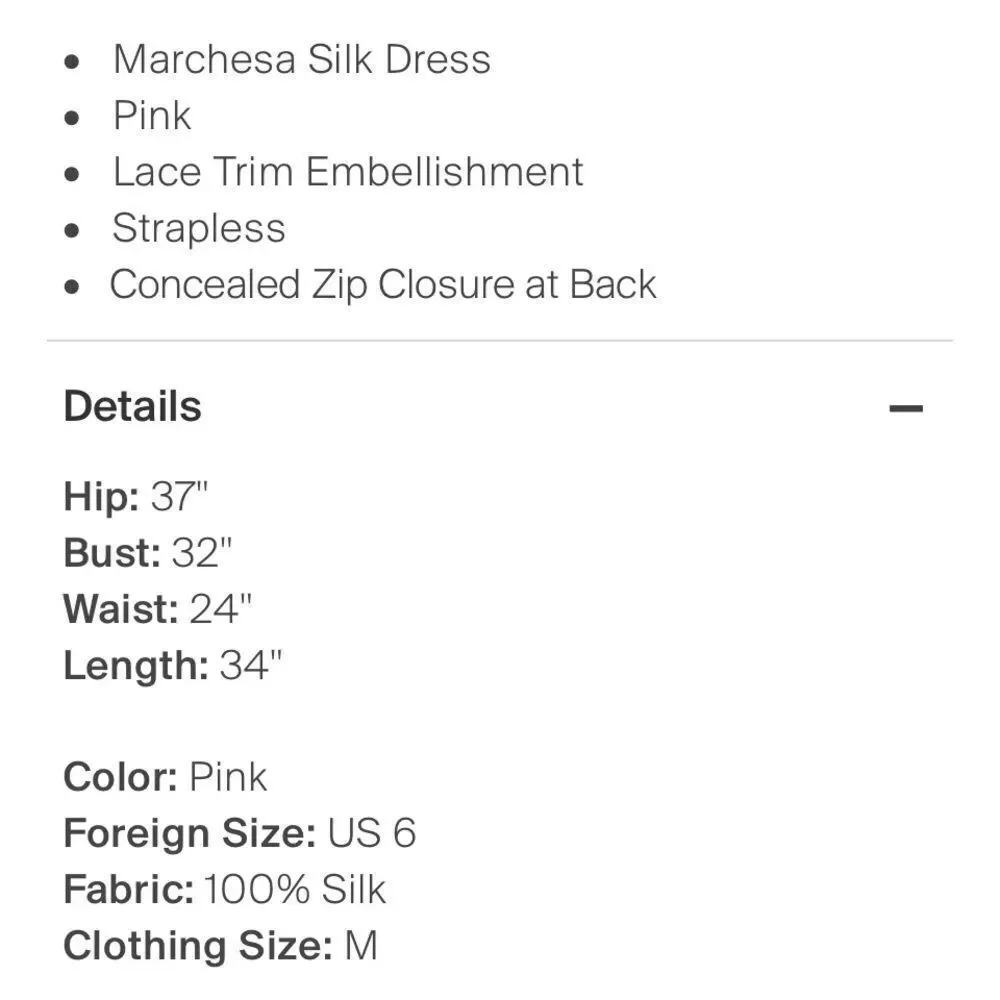1000x1000 pixels.
Task: Select the 37" hip measurement value
Action: click(x=180, y=496)
